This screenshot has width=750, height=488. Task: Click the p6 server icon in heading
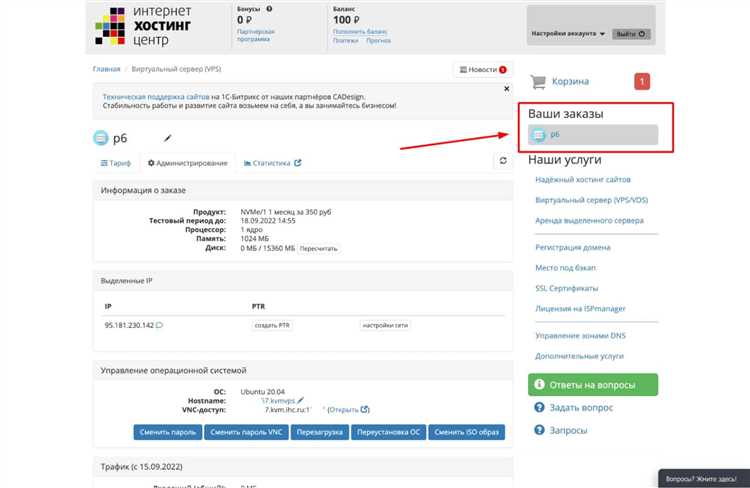[x=100, y=138]
